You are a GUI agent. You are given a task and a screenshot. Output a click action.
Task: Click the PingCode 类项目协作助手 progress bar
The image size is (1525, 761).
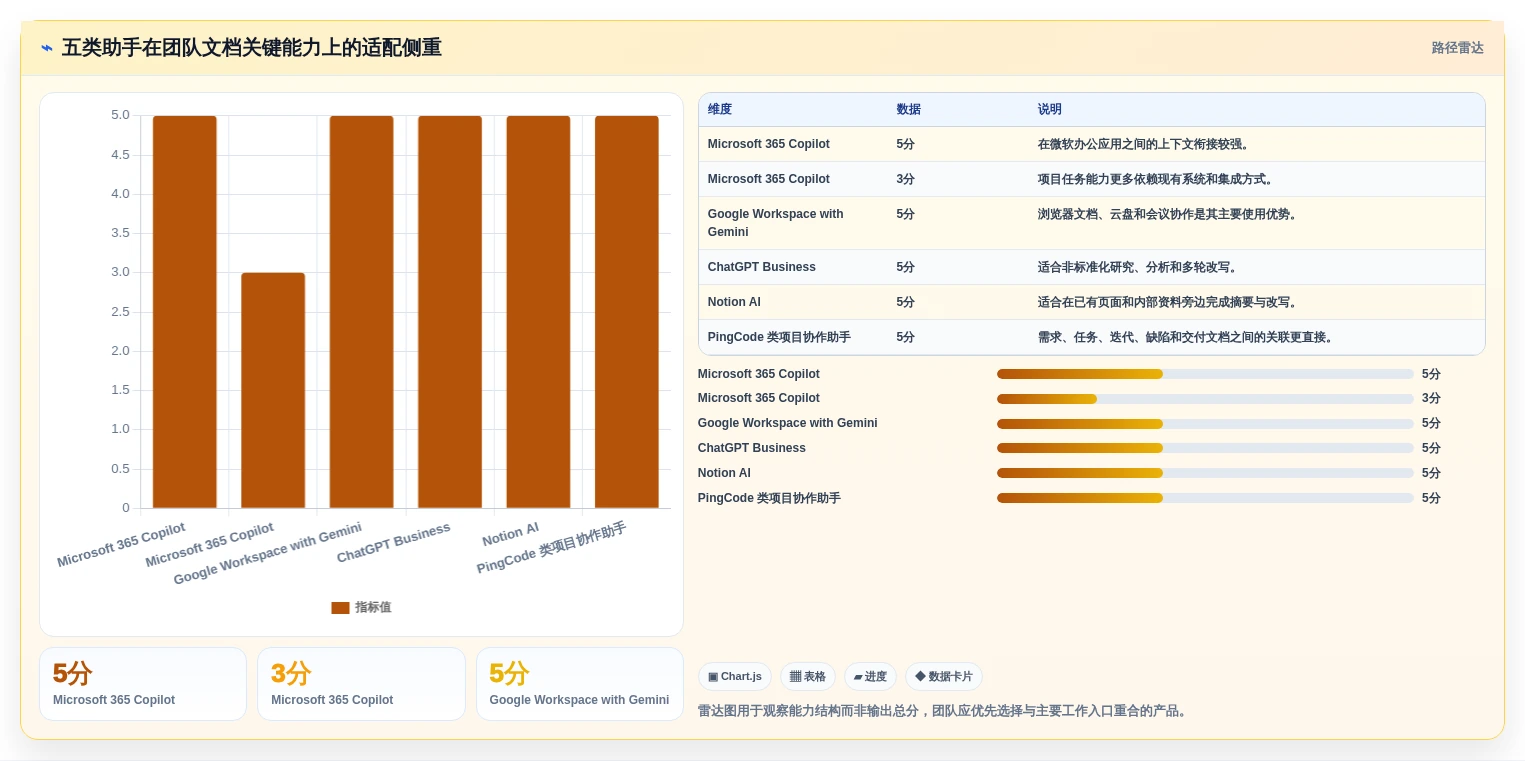click(1205, 498)
